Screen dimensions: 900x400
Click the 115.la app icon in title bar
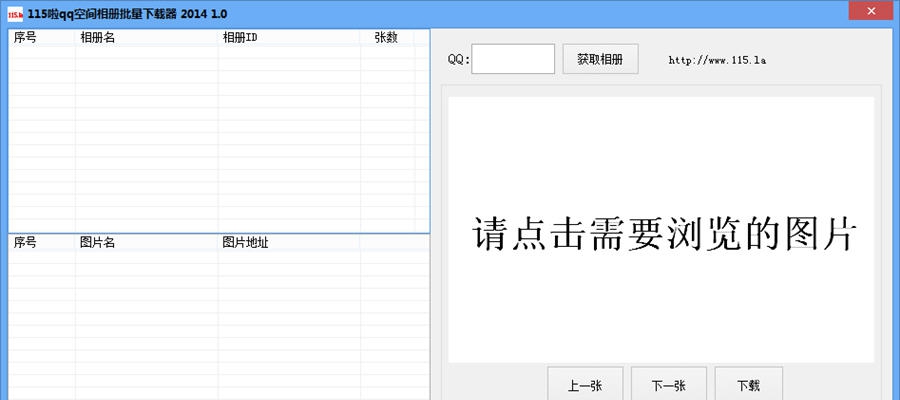(15, 14)
